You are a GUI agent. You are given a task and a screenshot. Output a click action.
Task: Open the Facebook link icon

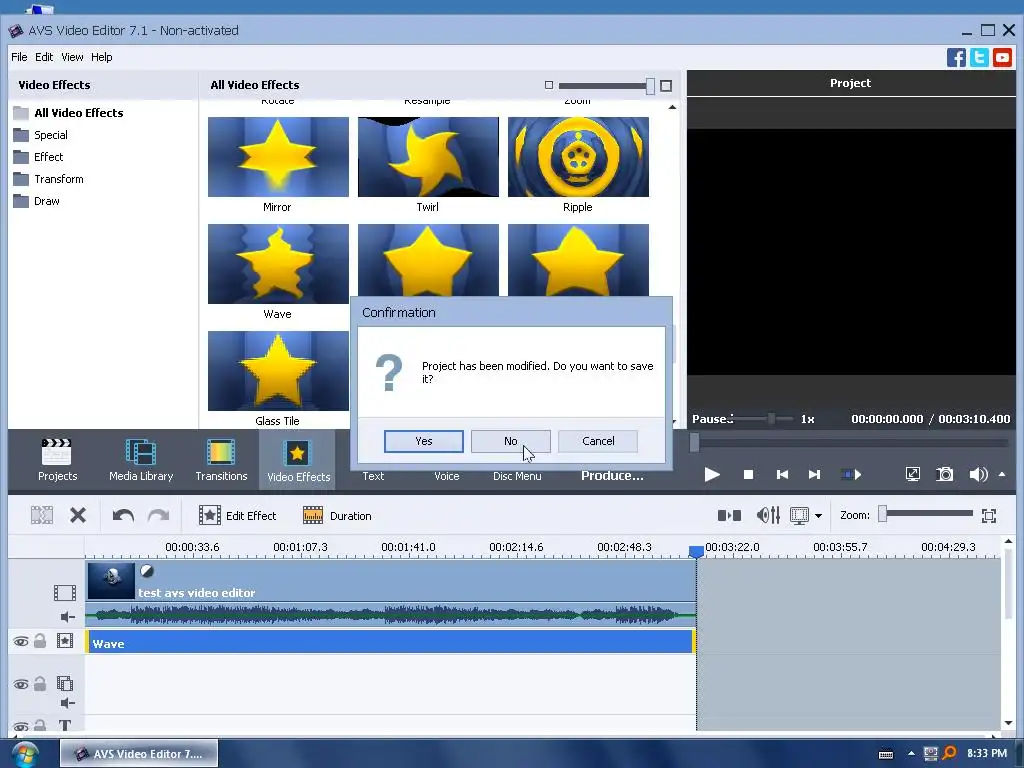(956, 57)
